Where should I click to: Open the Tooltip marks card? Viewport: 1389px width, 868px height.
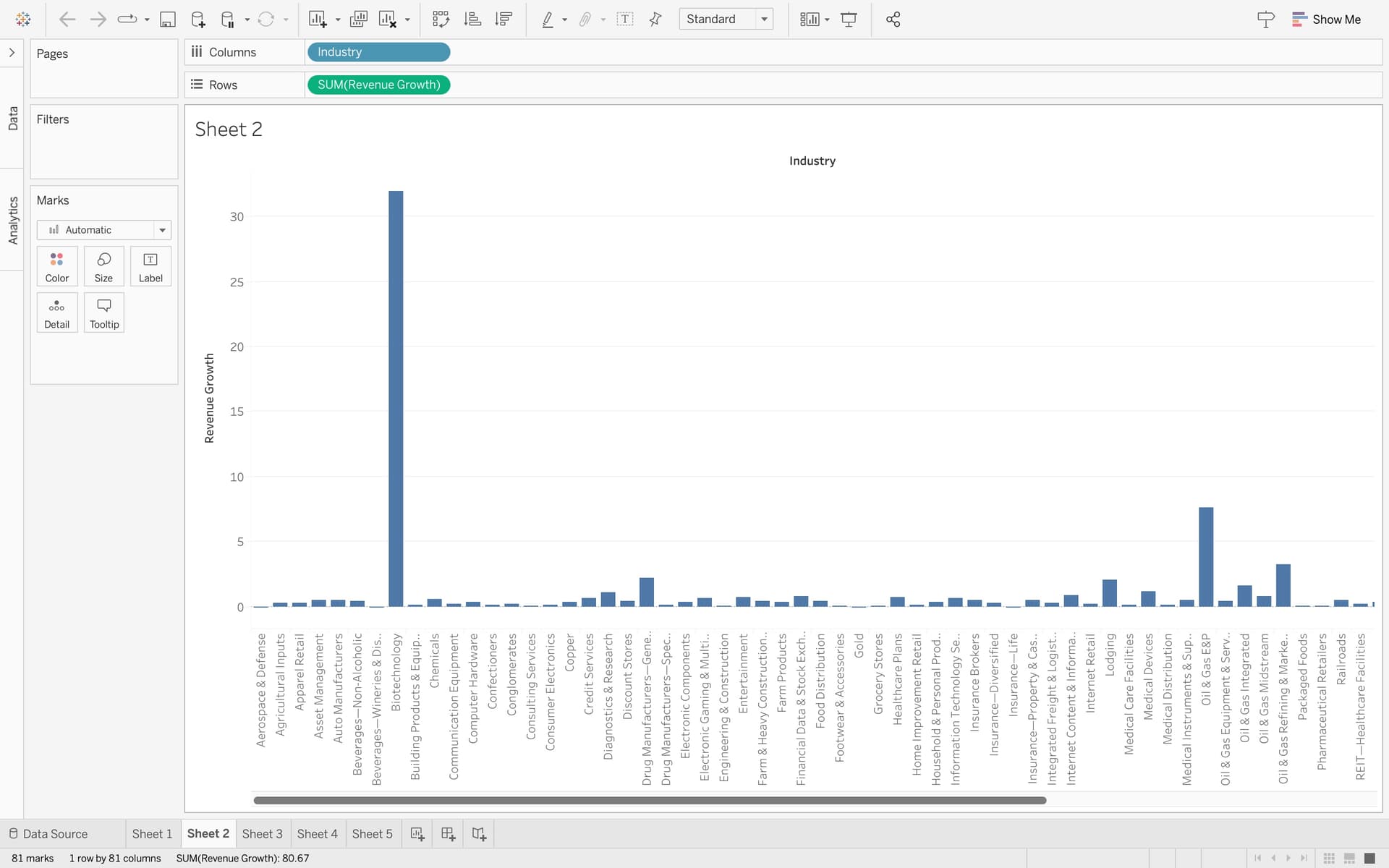click(104, 312)
